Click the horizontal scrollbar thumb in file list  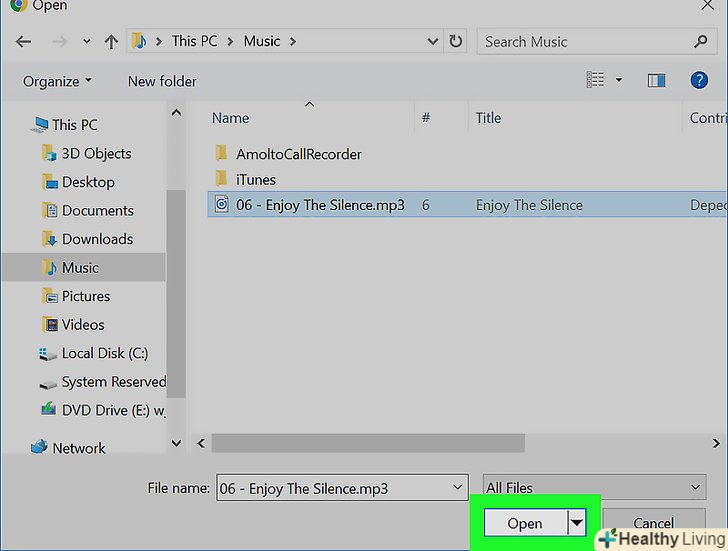[368, 443]
